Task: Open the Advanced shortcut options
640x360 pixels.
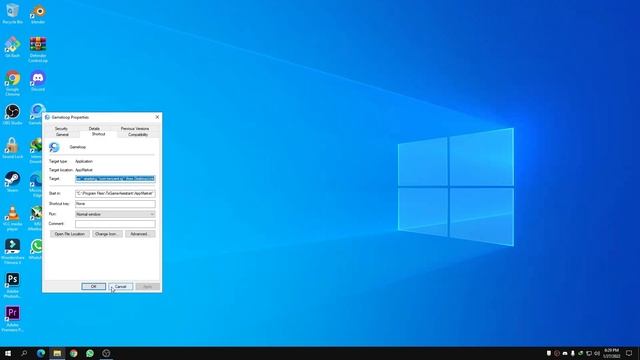Action: 139,234
